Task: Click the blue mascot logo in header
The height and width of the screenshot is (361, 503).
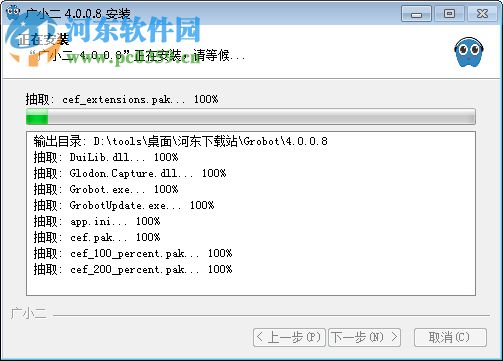Action: coord(469,52)
